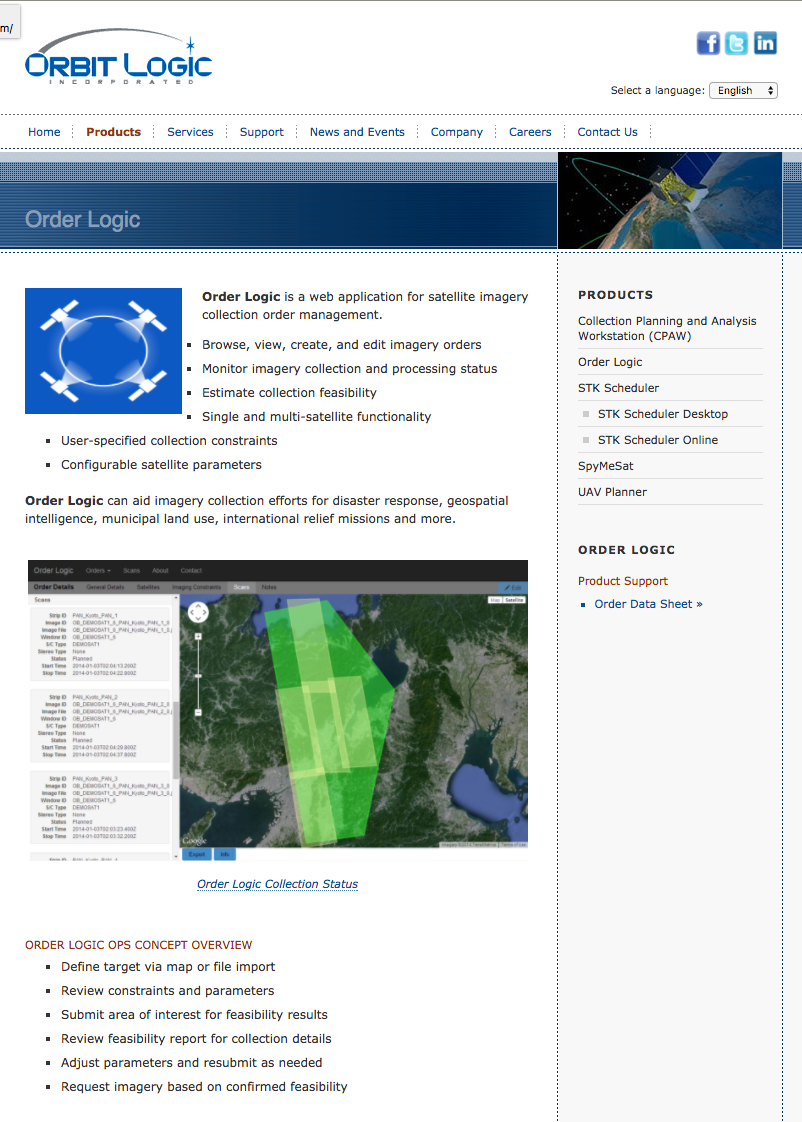Click the Order Logic page title
This screenshot has height=1122, width=802.
point(82,219)
